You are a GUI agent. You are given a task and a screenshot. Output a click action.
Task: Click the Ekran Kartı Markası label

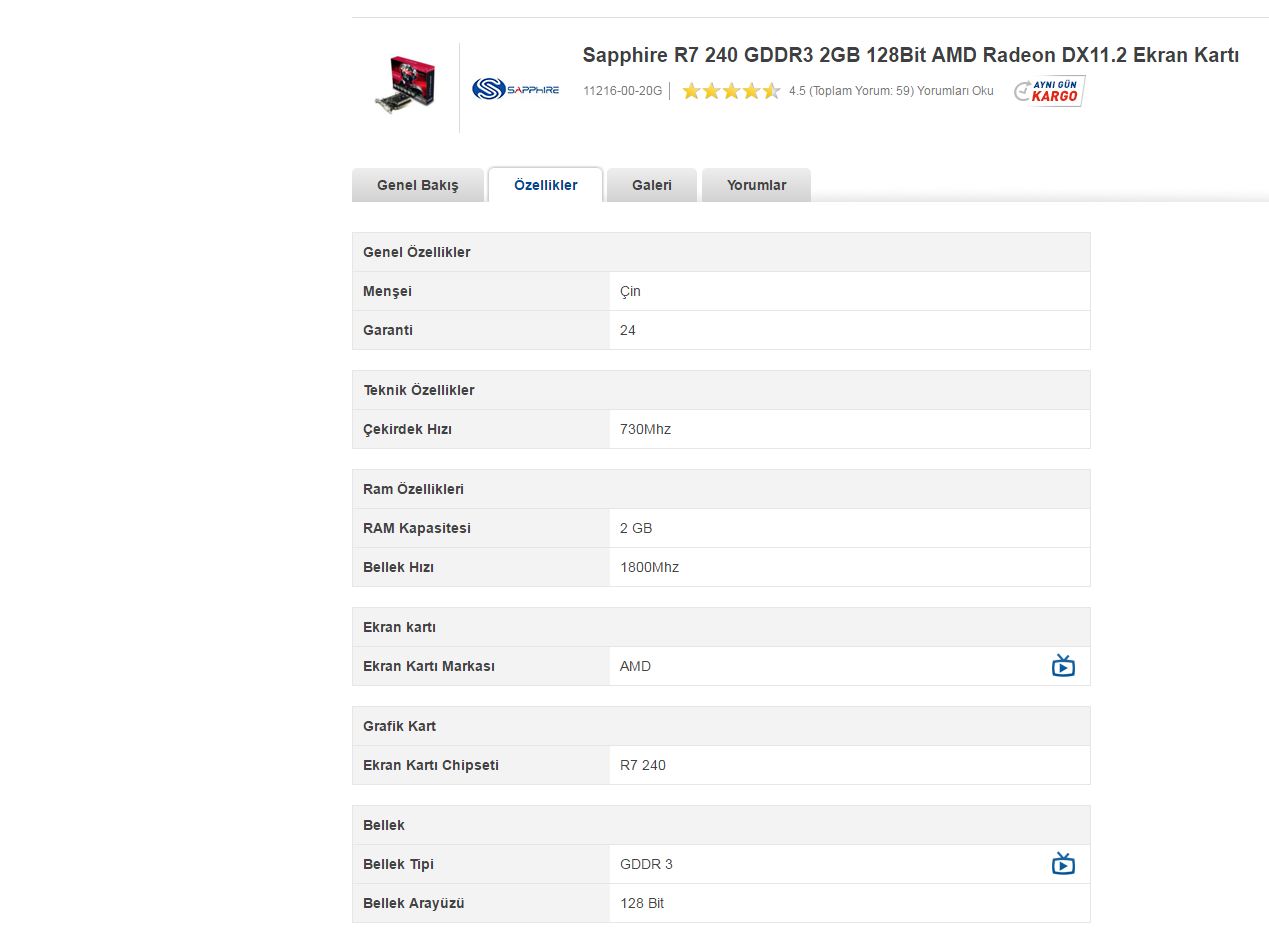coord(429,666)
